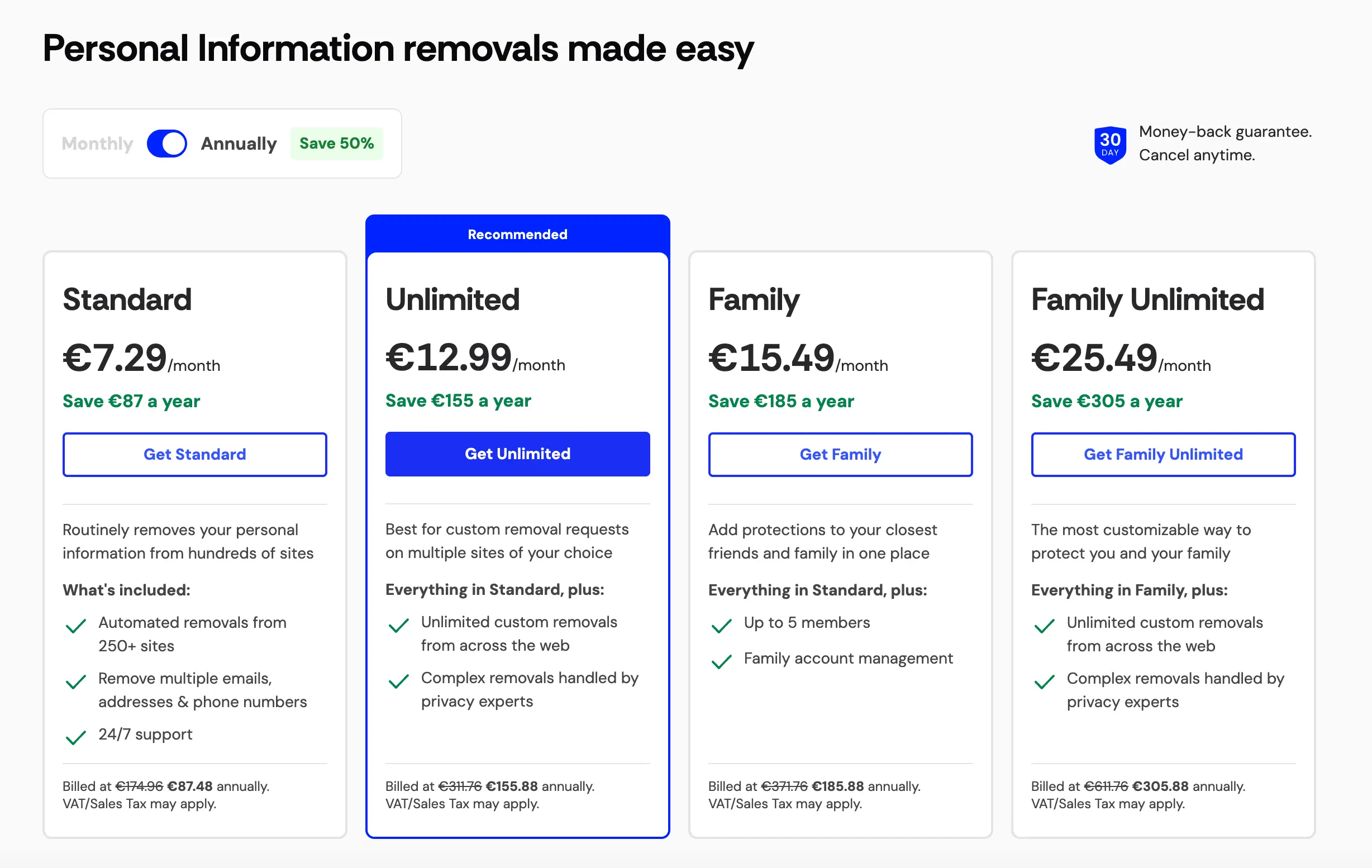
Task: Toggle the Monthly/Annually billing switch
Action: (x=167, y=144)
